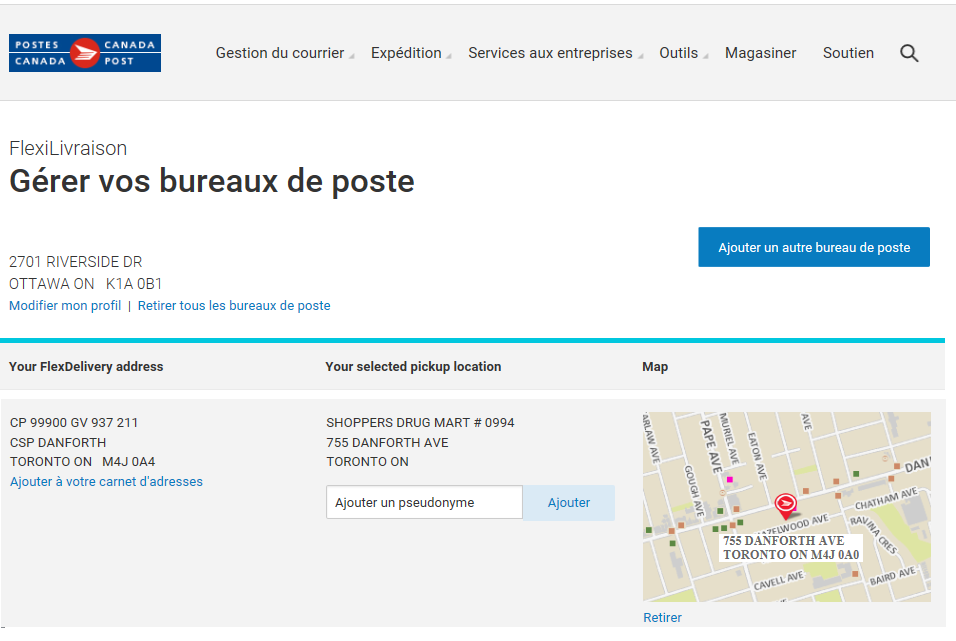Screen dimensions: 956x641
Task: Expand the Gestion du courrier menu
Action: 285,53
